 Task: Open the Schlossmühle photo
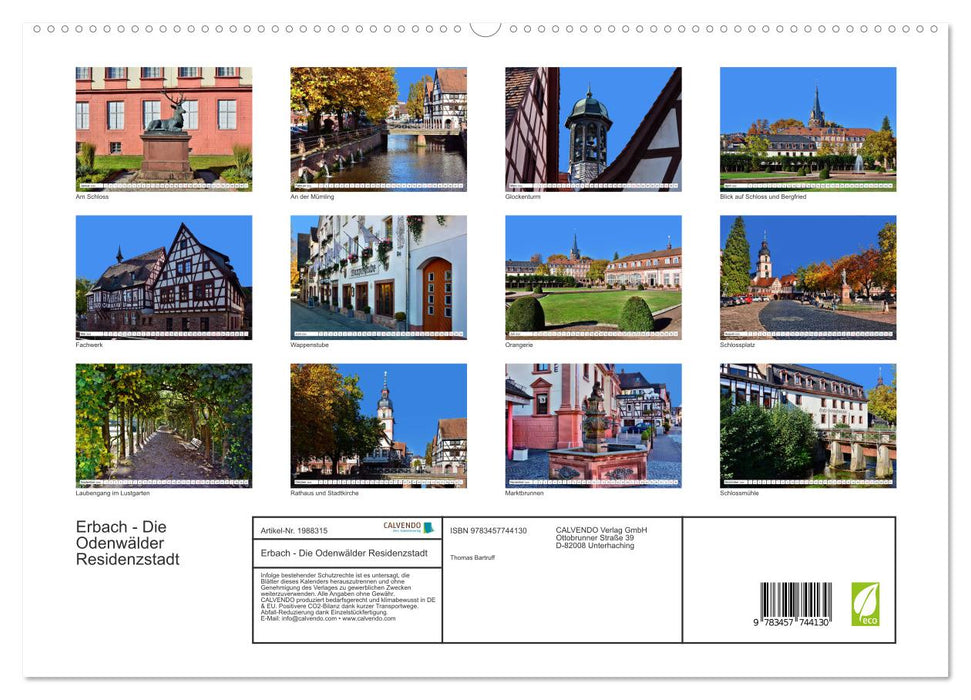click(x=807, y=426)
